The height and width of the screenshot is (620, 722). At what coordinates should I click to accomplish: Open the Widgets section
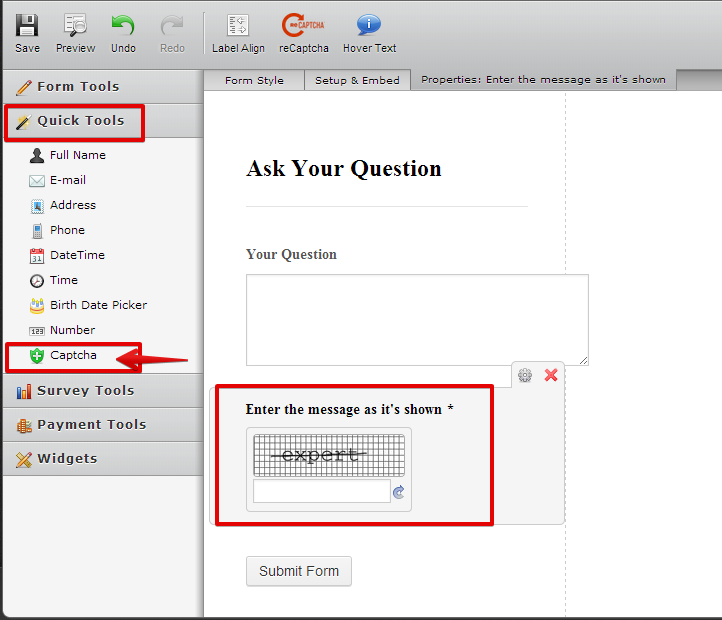(67, 459)
